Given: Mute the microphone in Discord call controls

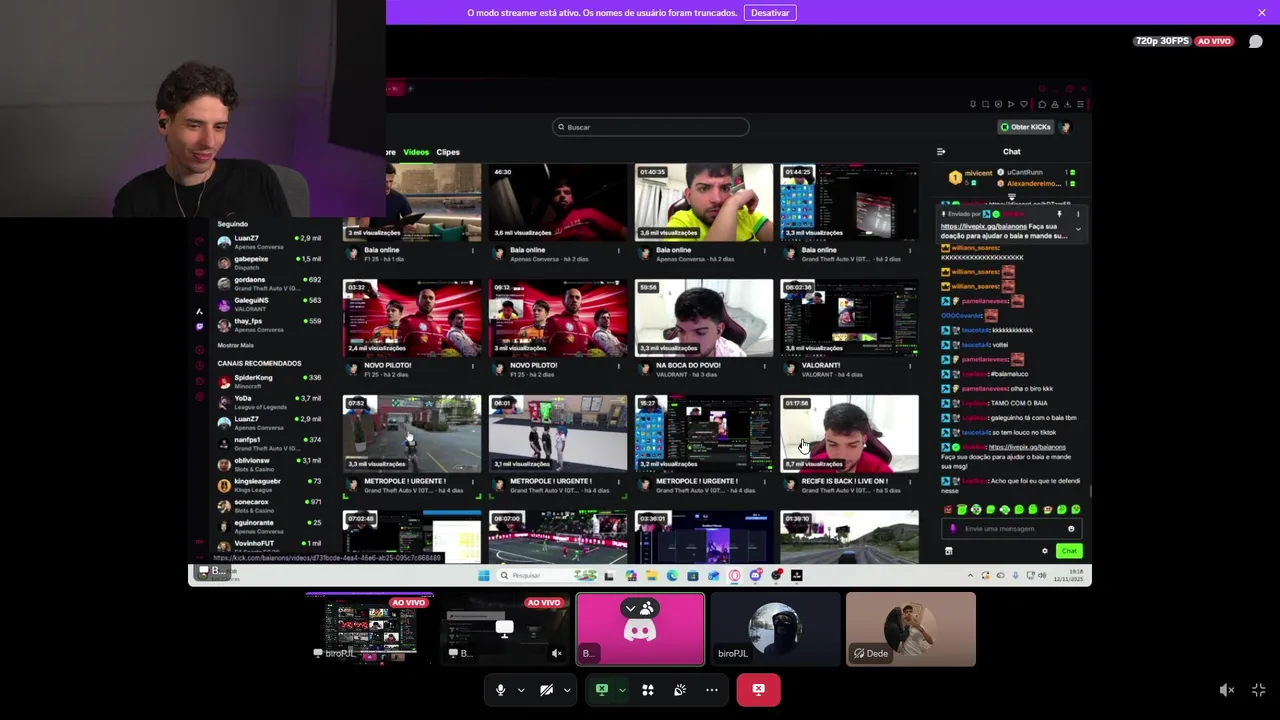Looking at the screenshot, I should 500,690.
